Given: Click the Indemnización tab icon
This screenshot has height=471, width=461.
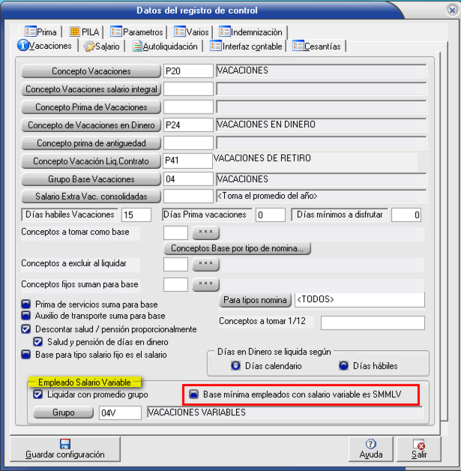Looking at the screenshot, I should 225,32.
